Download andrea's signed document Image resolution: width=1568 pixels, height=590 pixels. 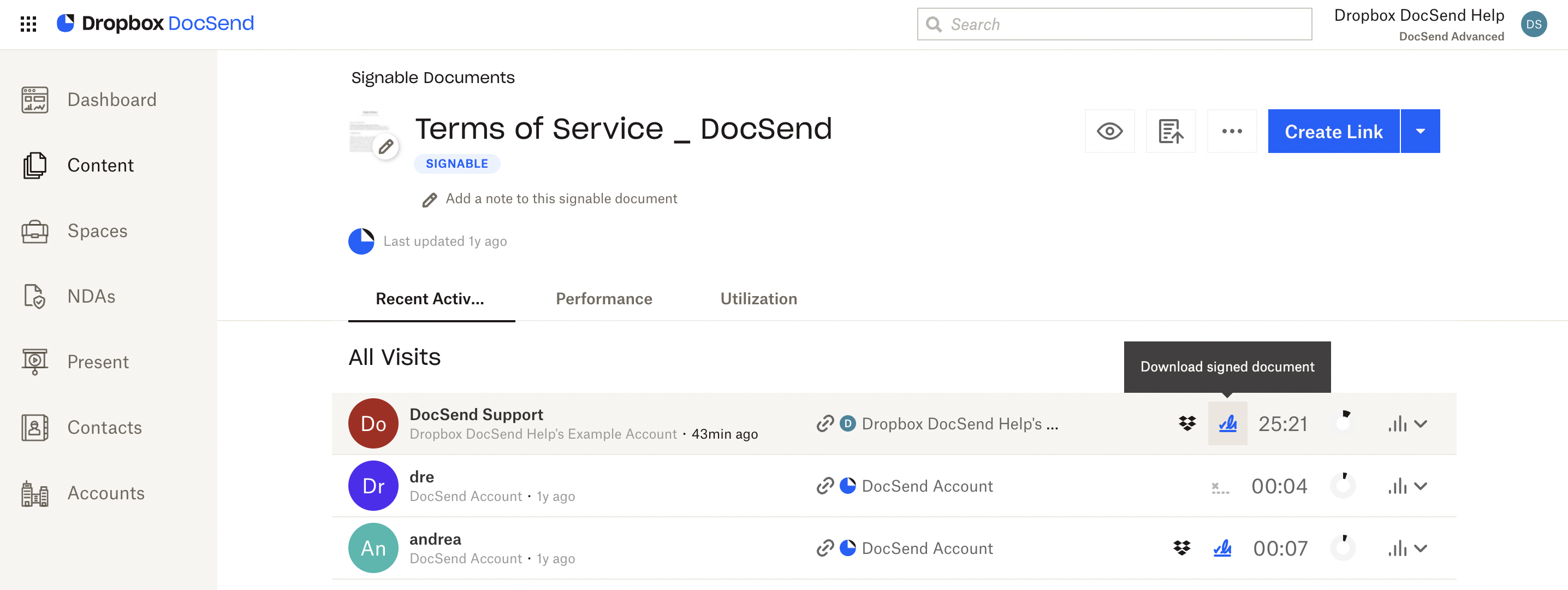pos(1223,548)
